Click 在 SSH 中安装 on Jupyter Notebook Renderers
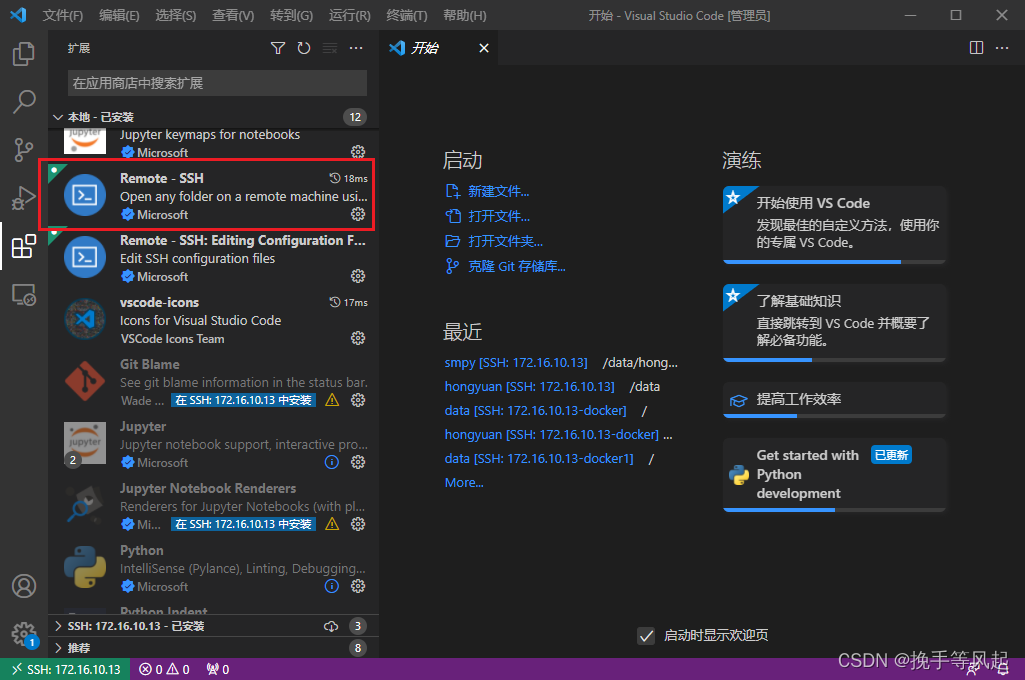This screenshot has width=1025, height=680. pos(243,524)
